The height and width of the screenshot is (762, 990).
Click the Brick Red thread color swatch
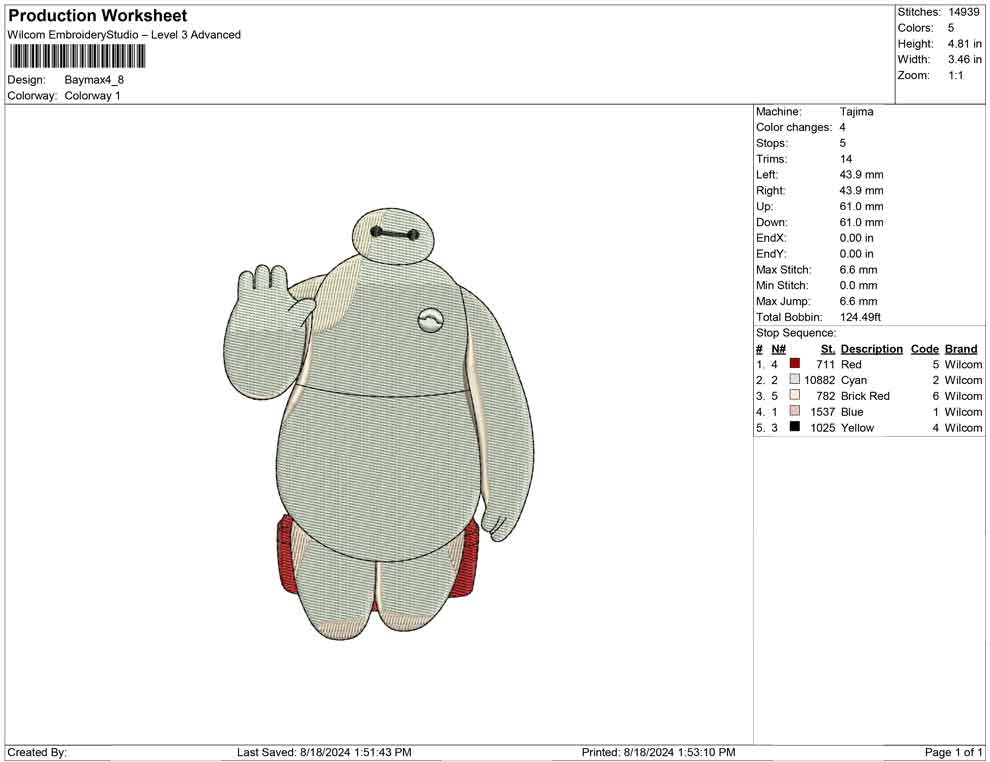[794, 395]
